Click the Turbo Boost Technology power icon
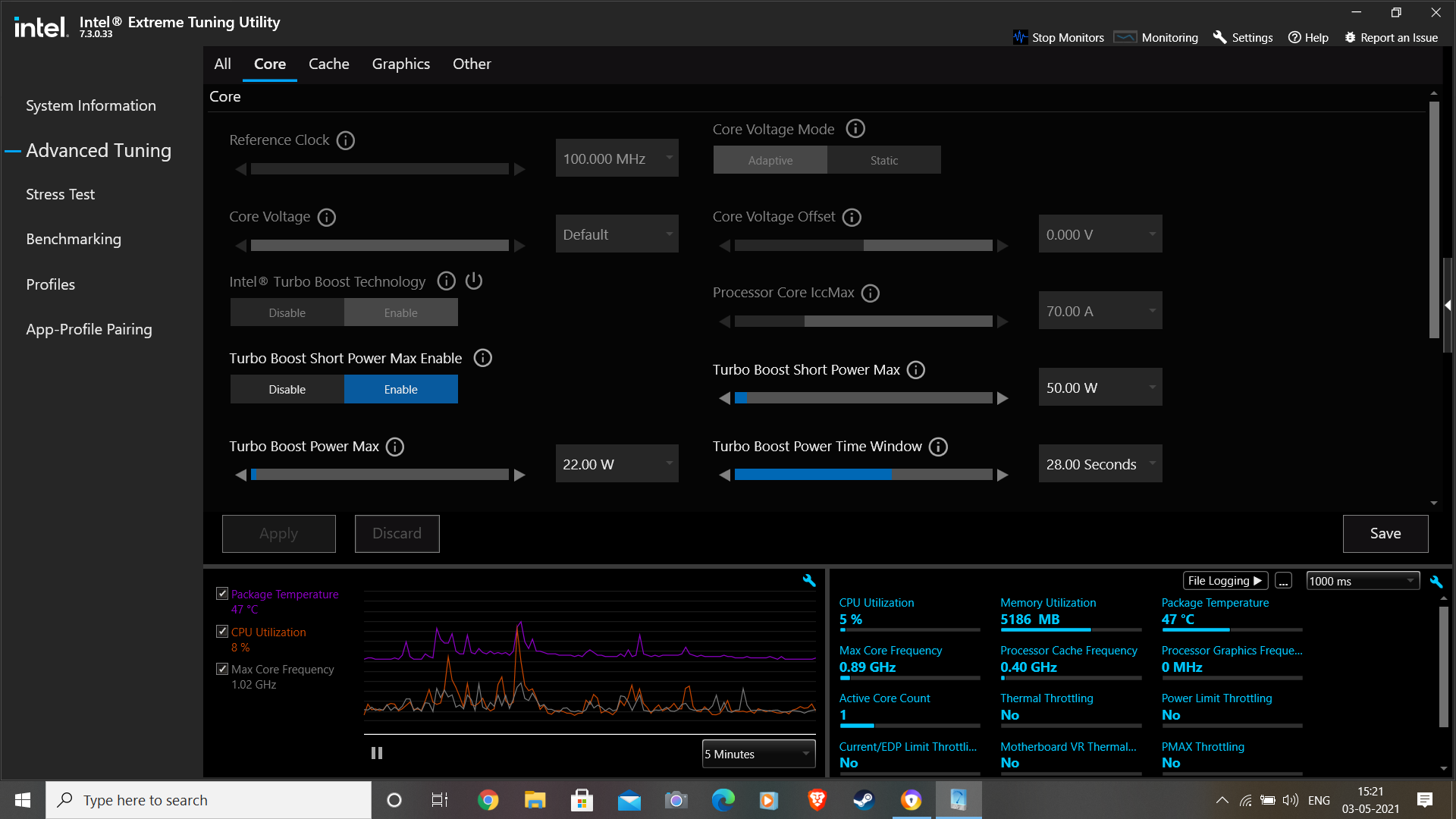This screenshot has height=819, width=1456. [x=474, y=281]
